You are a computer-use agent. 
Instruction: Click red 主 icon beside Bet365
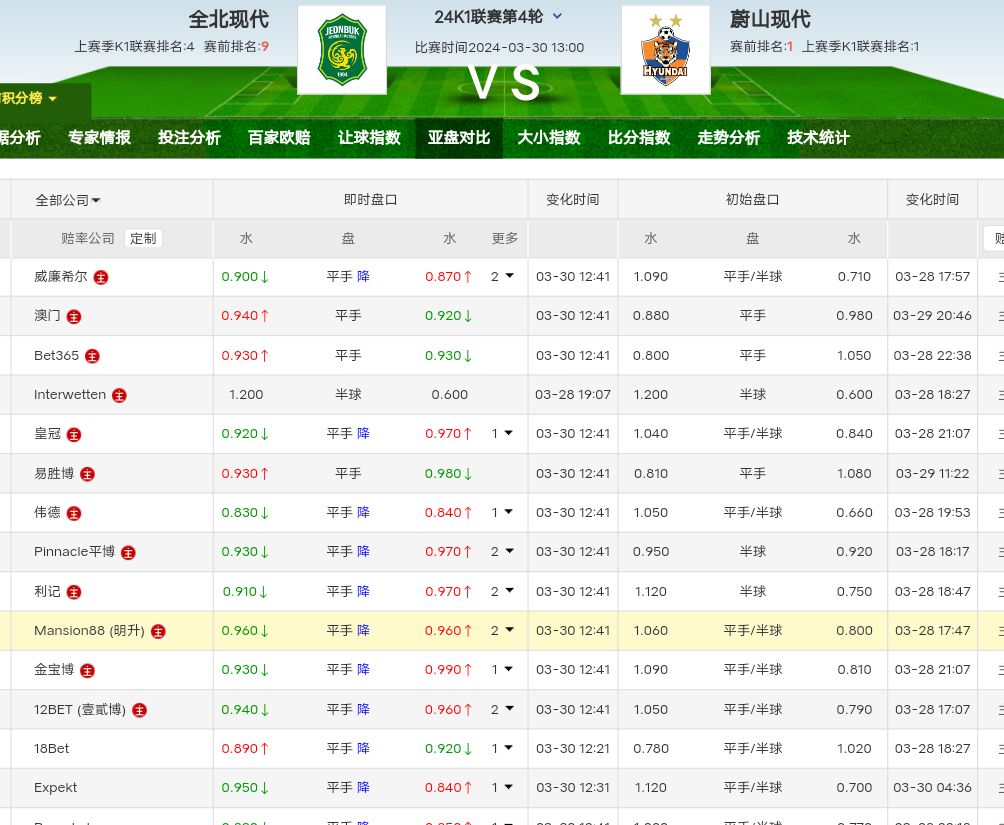[92, 356]
